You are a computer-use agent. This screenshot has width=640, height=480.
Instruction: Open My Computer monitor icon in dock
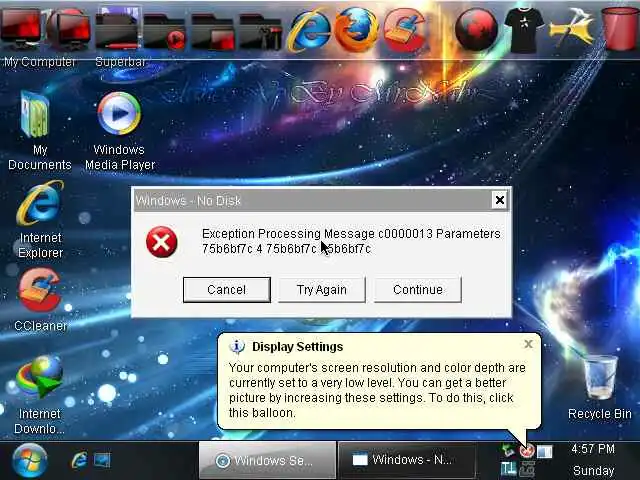21,29
